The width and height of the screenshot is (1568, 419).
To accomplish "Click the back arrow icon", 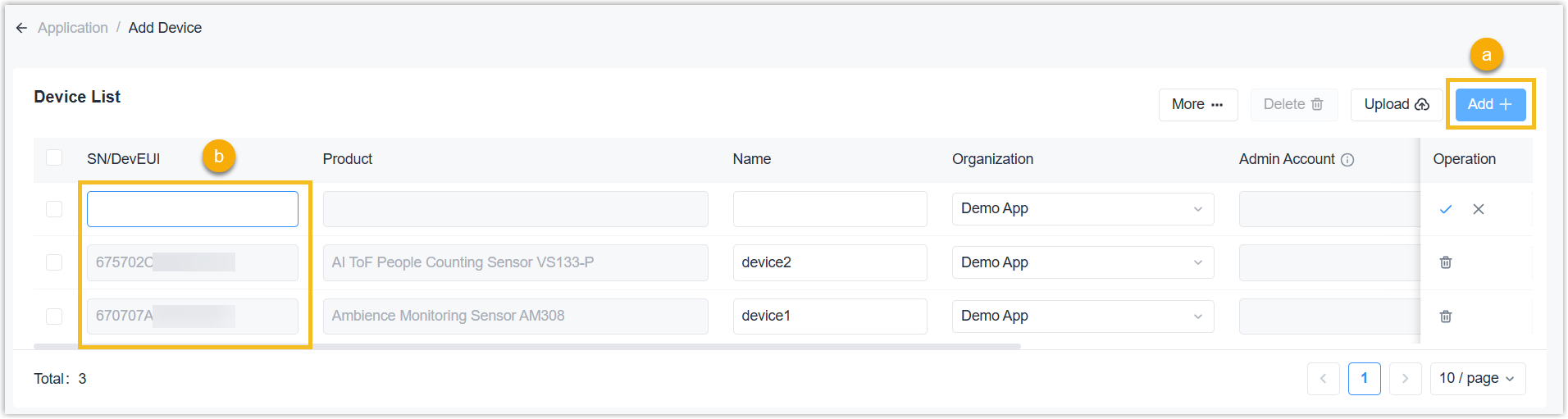I will [21, 28].
